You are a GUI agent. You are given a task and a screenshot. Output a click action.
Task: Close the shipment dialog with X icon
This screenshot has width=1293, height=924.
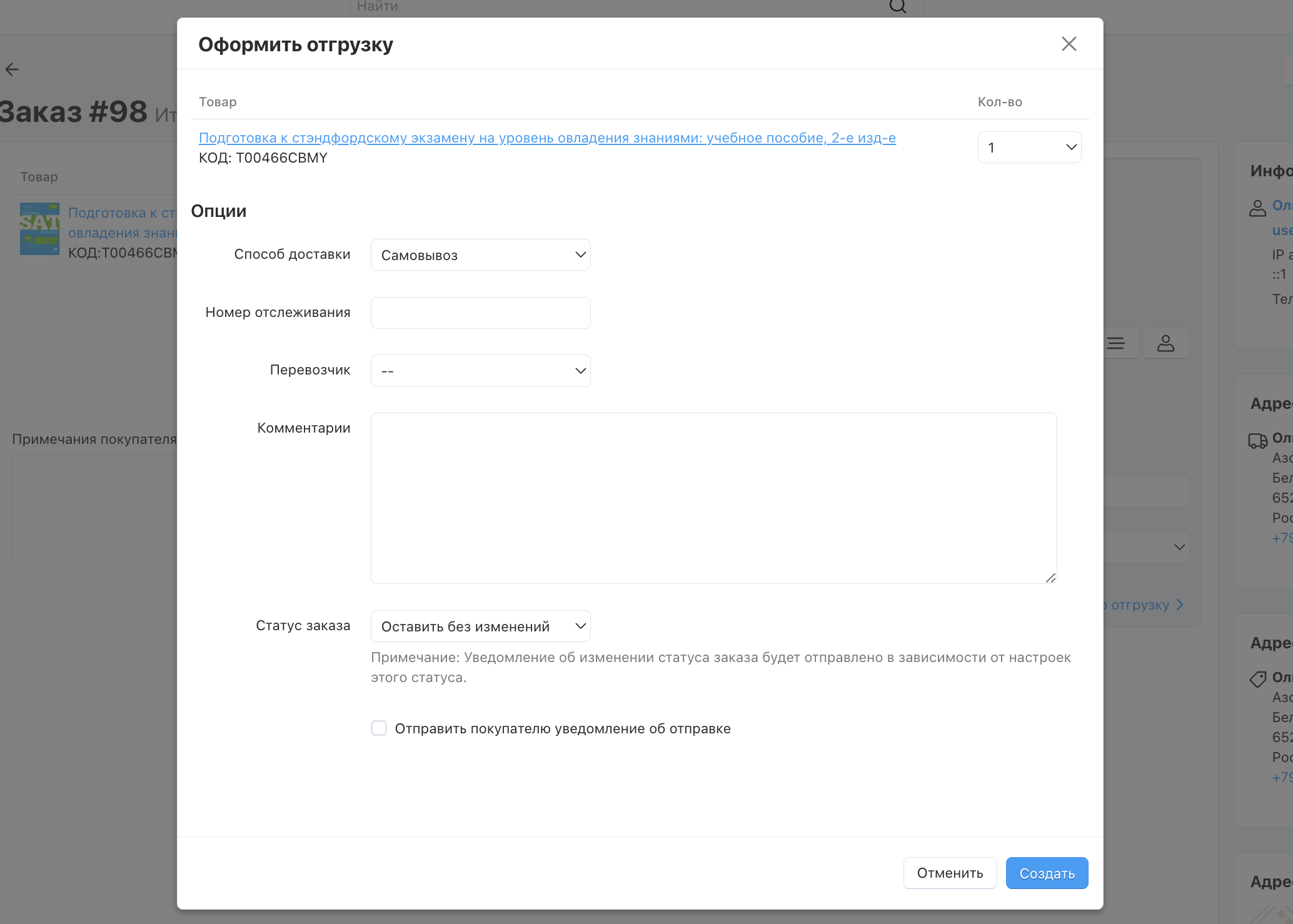coord(1069,44)
